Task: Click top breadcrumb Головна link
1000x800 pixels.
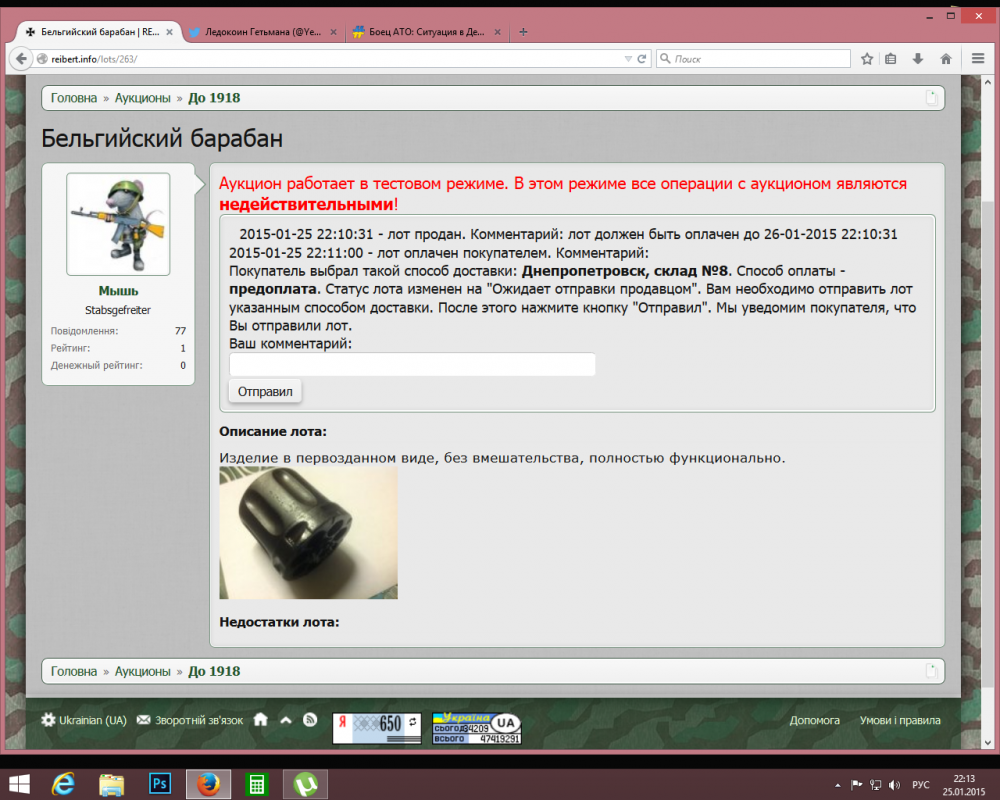Action: (74, 98)
